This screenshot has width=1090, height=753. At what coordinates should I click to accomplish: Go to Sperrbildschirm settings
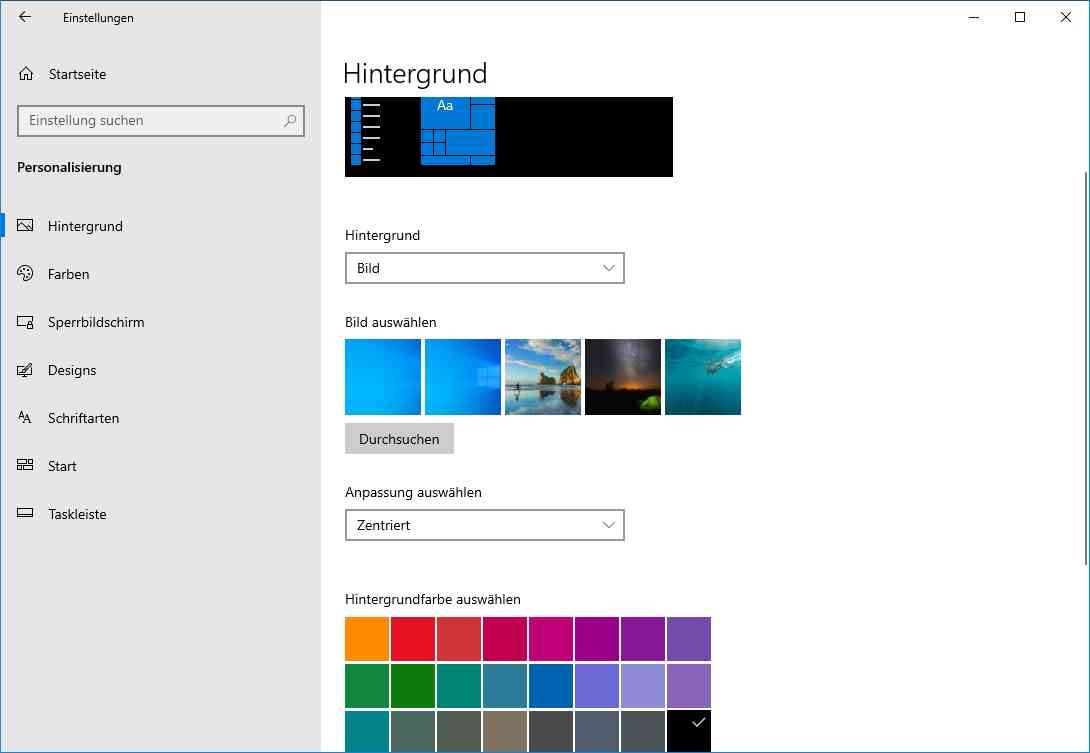point(161,322)
